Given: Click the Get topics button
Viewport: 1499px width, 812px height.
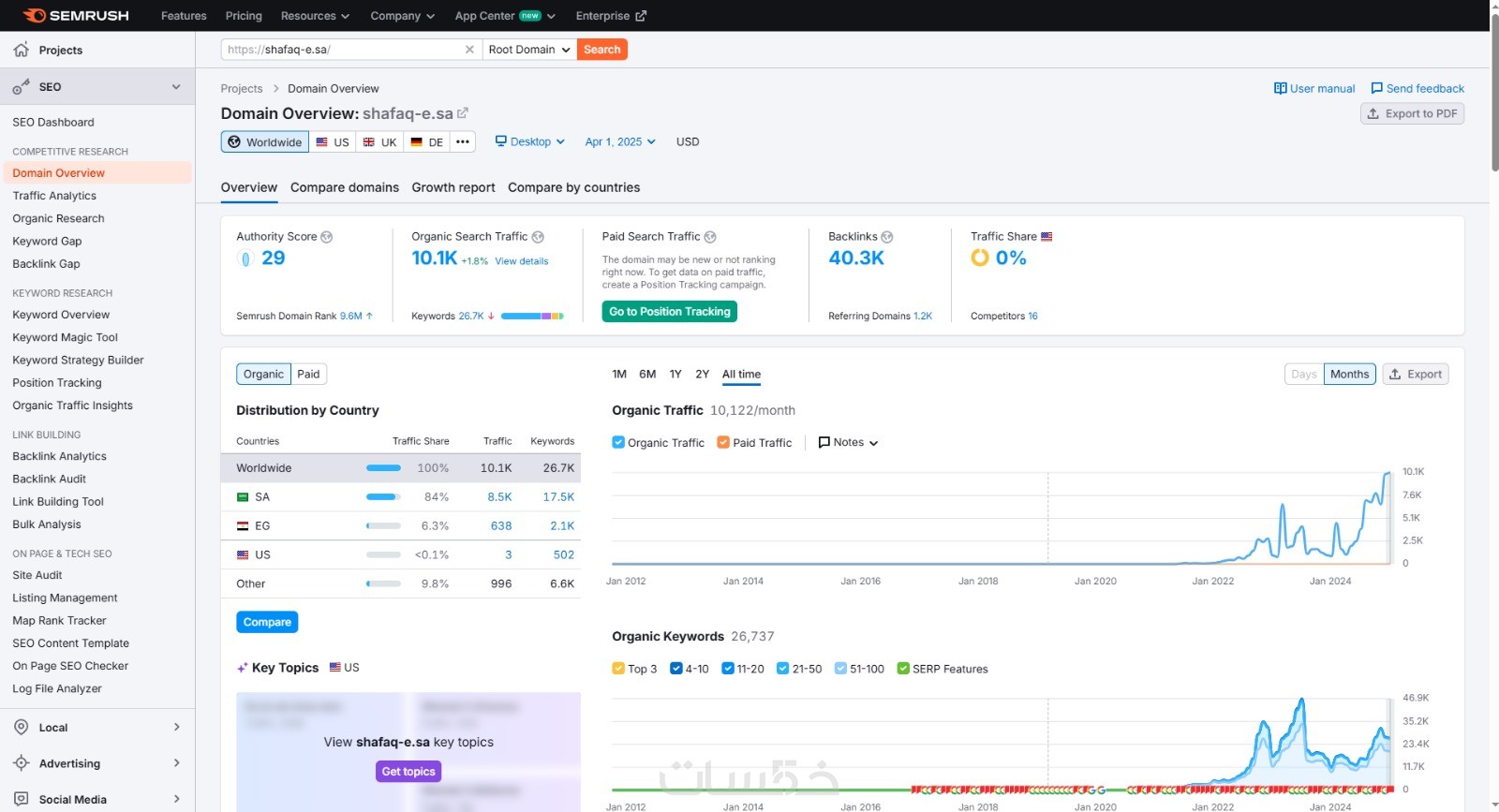Looking at the screenshot, I should pos(408,772).
